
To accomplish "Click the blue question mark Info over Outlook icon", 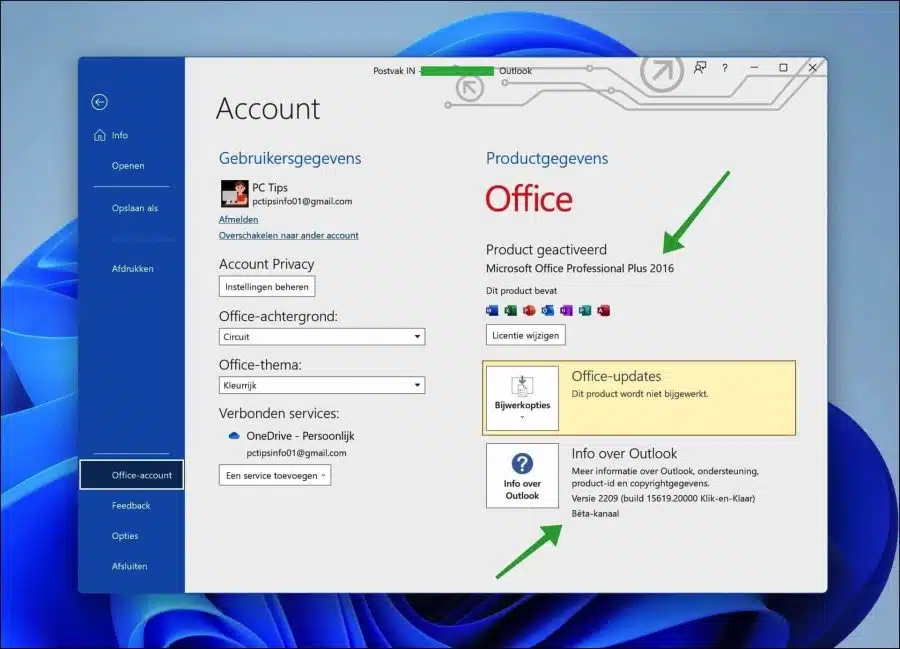I will click(522, 463).
